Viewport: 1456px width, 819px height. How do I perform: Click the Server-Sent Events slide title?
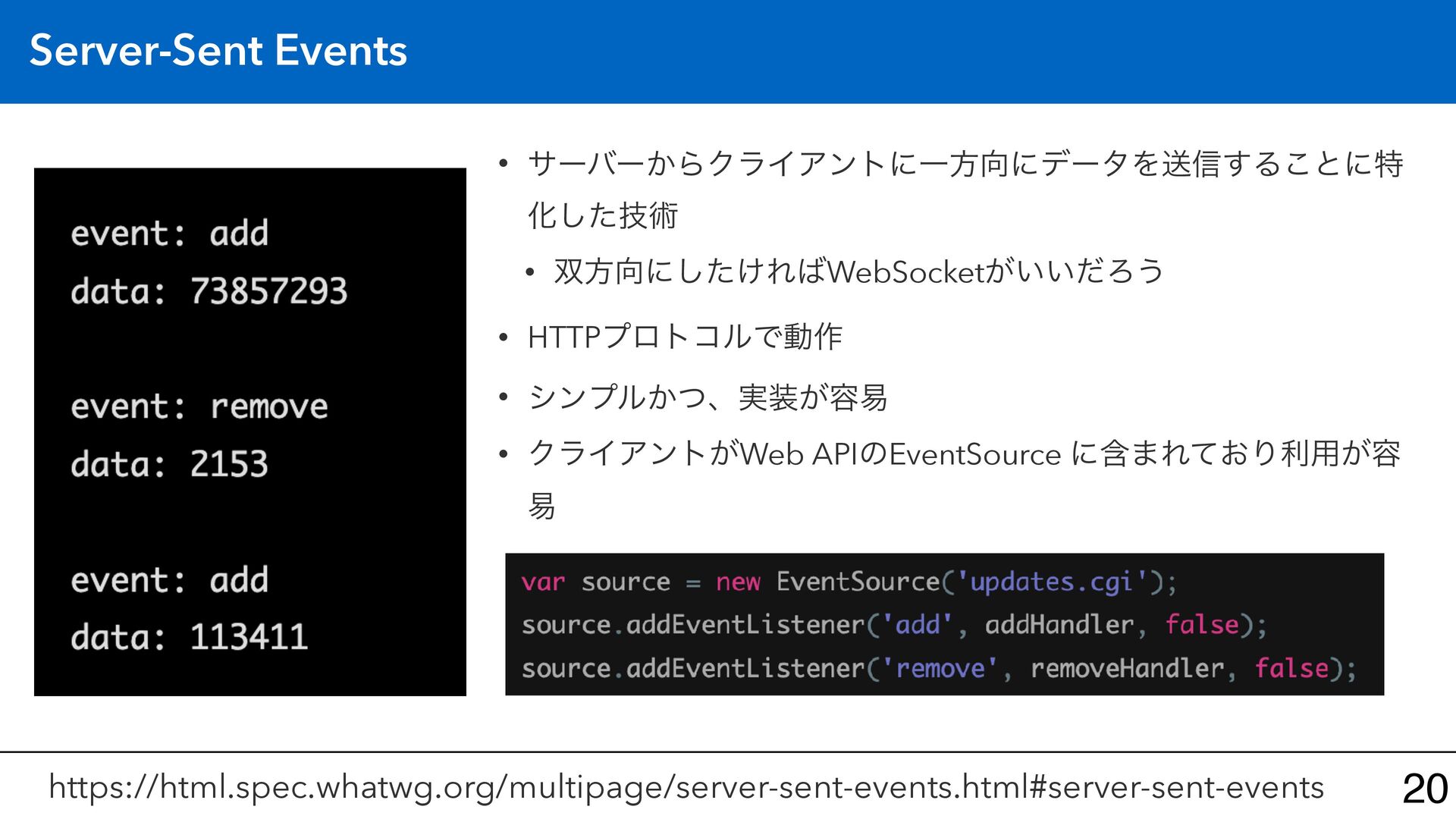pos(218,51)
